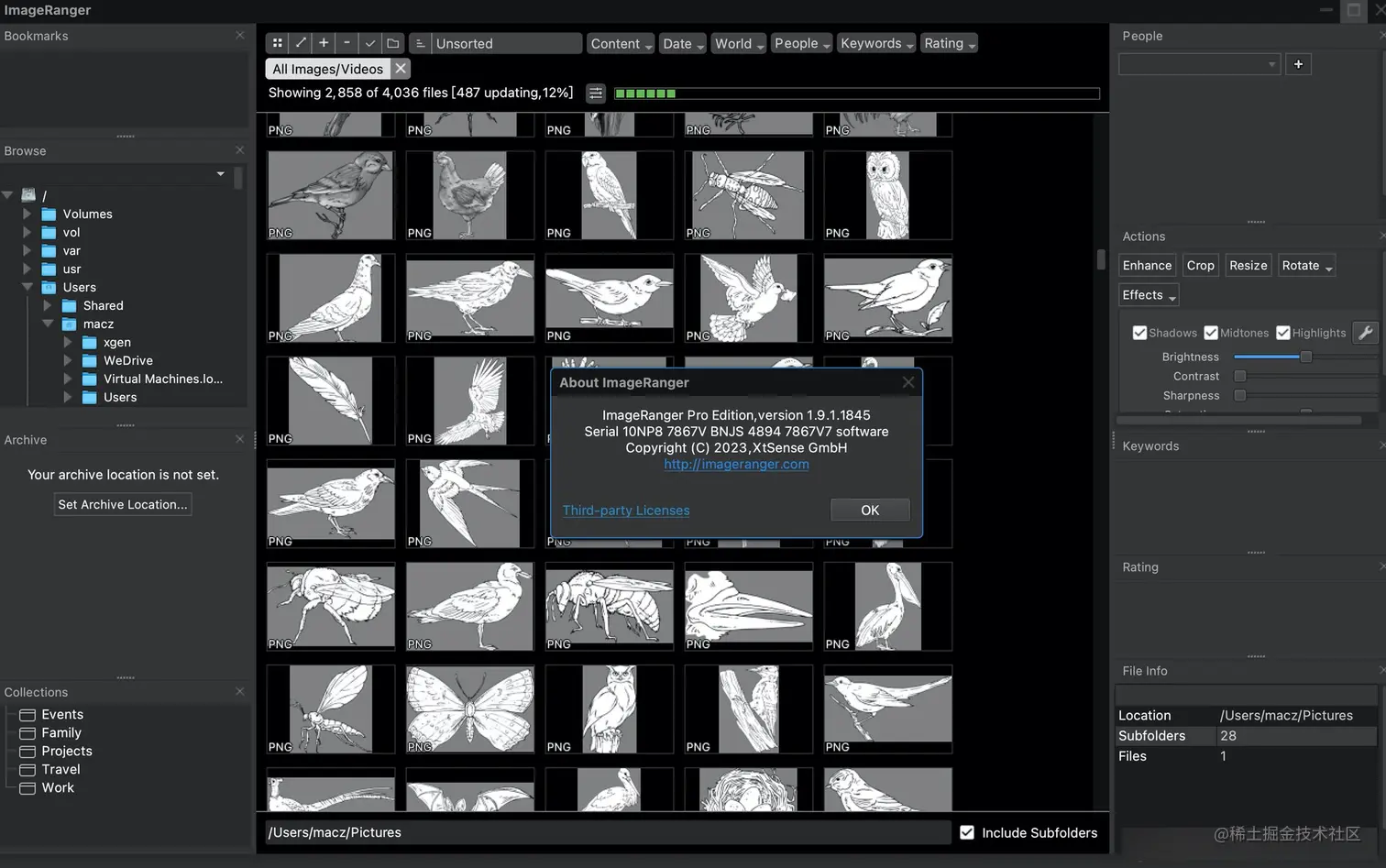The width and height of the screenshot is (1386, 868).
Task: Click the Crop action button
Action: pos(1200,266)
